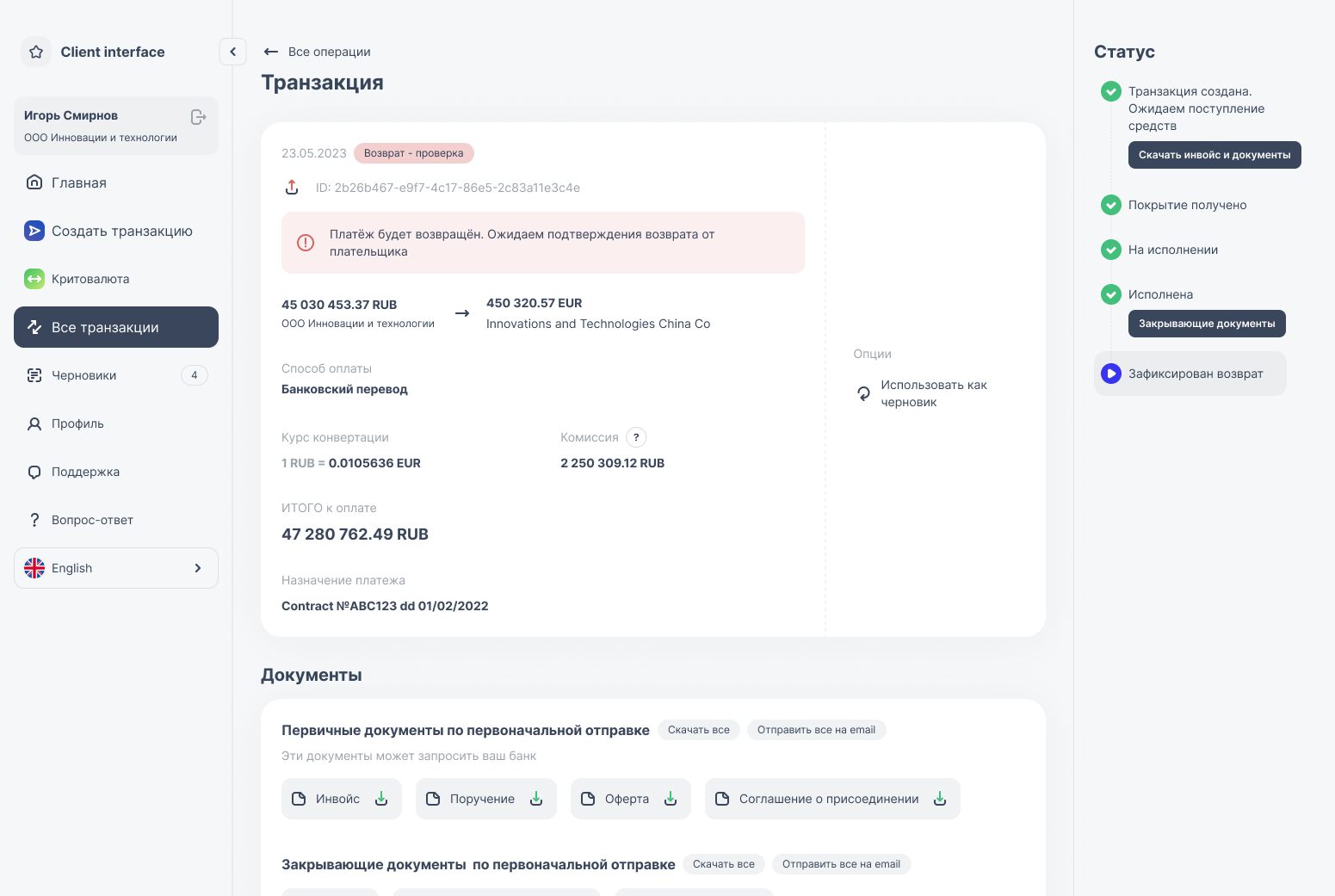
Task: Open the Криптовалюта section
Action: (90, 279)
